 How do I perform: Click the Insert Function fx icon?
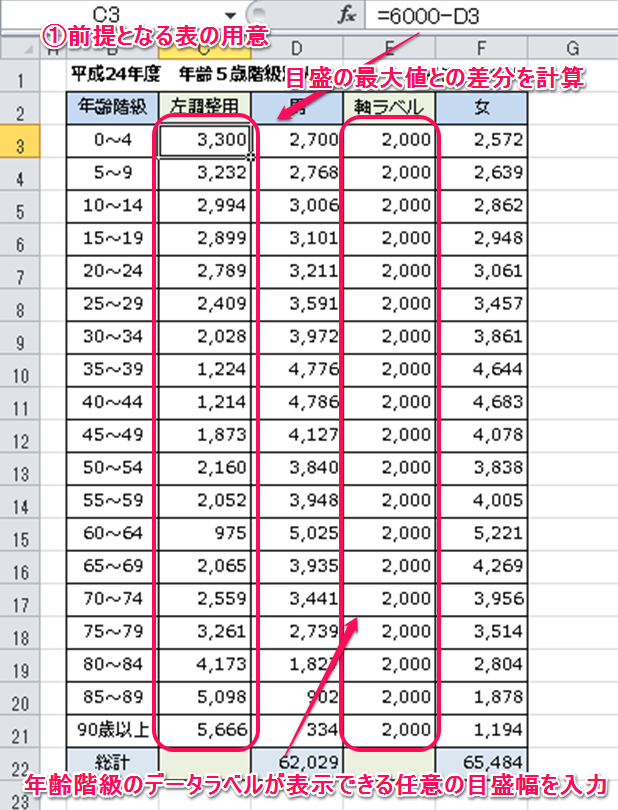[347, 15]
